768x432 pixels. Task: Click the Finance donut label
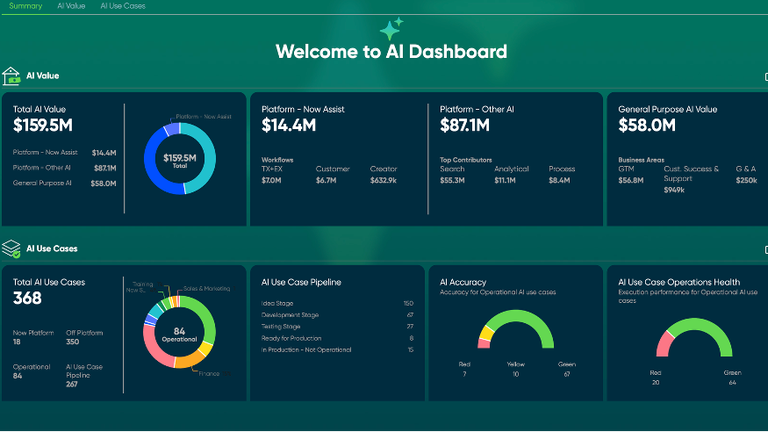[209, 374]
